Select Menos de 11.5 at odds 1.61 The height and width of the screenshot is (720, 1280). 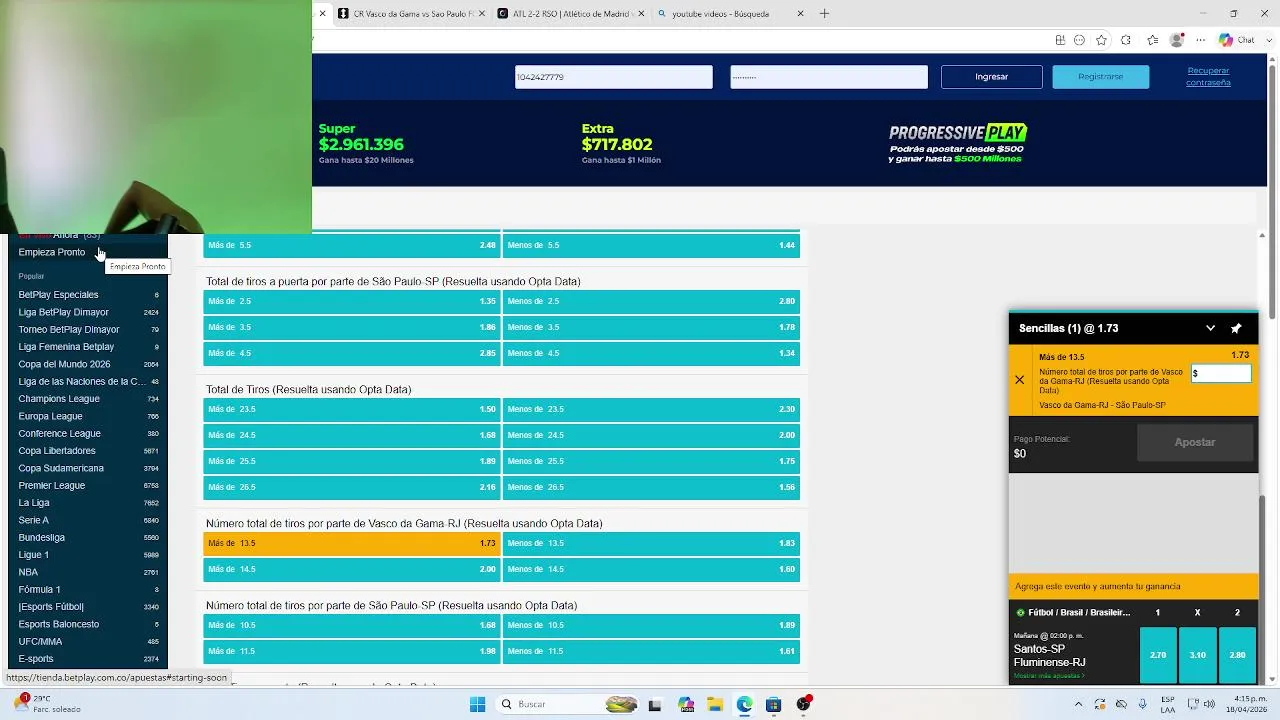click(651, 651)
